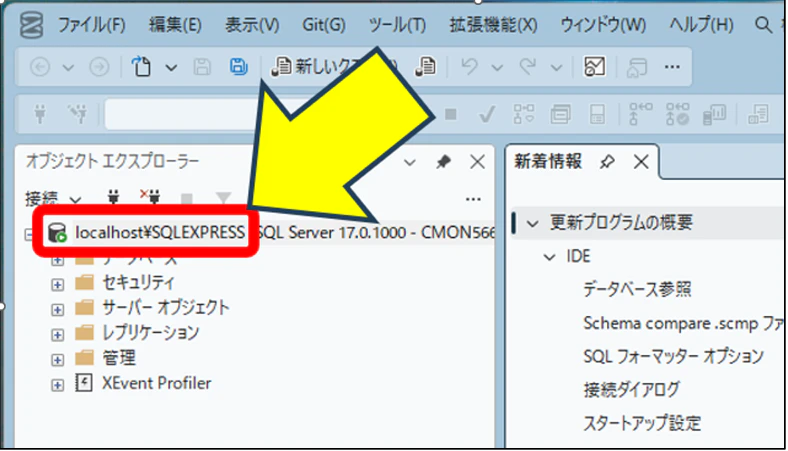This screenshot has height=451, width=788.
Task: Open the ファイル(F) menu
Action: 91,25
